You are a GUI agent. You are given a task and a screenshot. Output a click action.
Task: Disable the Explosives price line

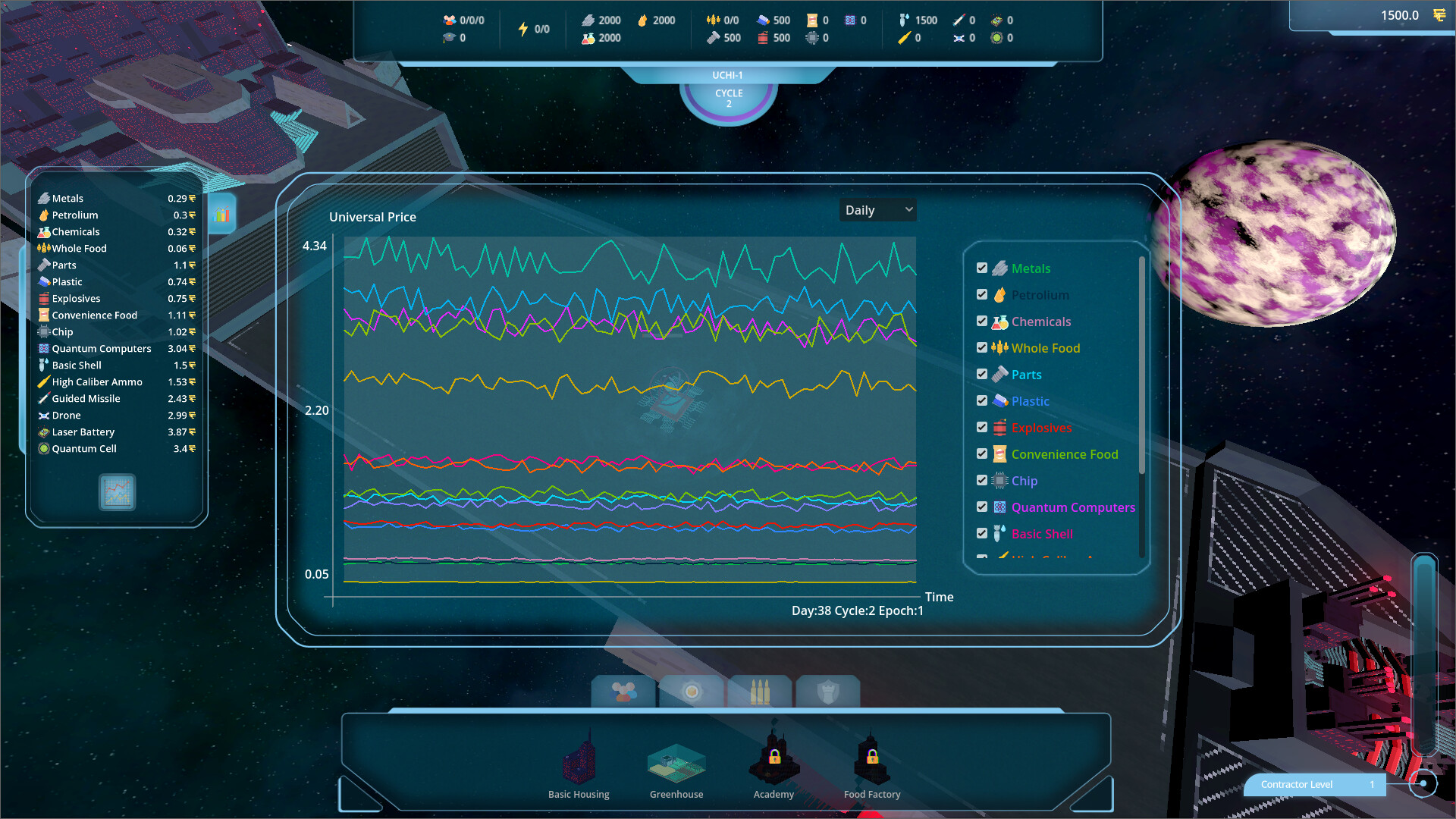tap(982, 427)
